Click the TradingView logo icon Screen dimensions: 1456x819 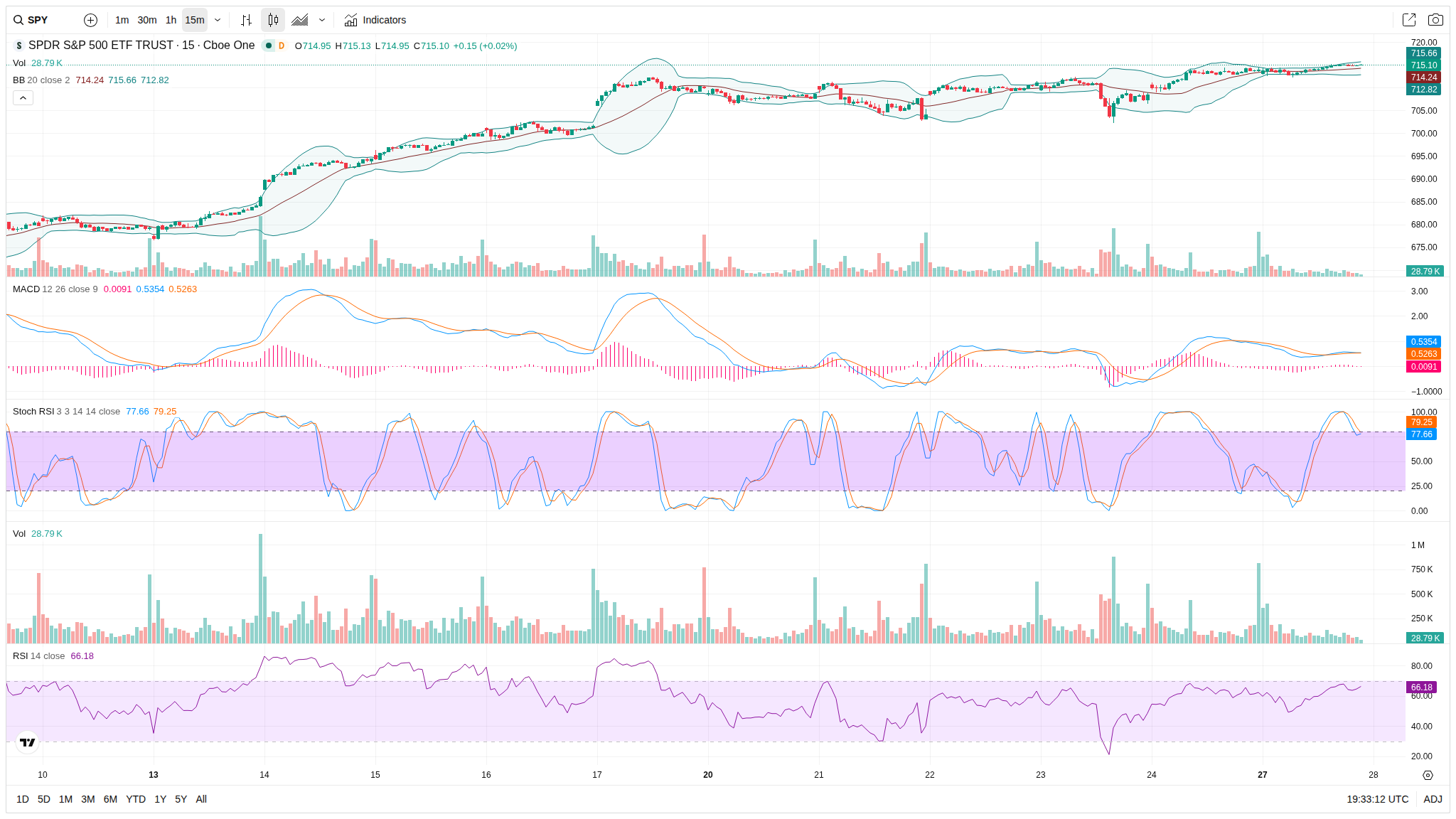(27, 742)
